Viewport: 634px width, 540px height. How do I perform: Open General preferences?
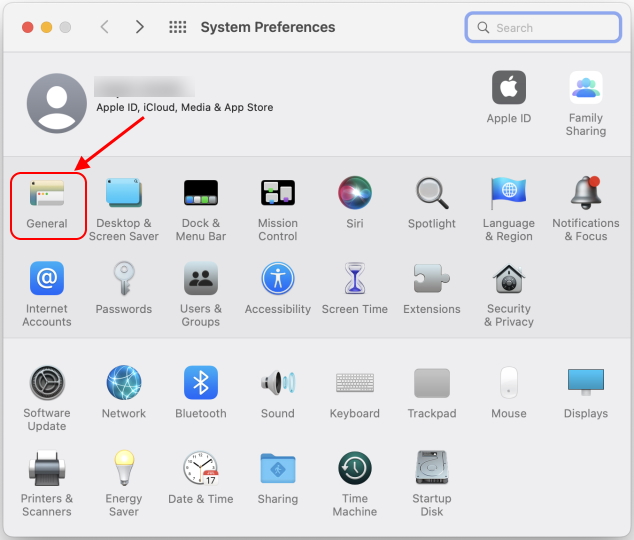pyautogui.click(x=47, y=204)
